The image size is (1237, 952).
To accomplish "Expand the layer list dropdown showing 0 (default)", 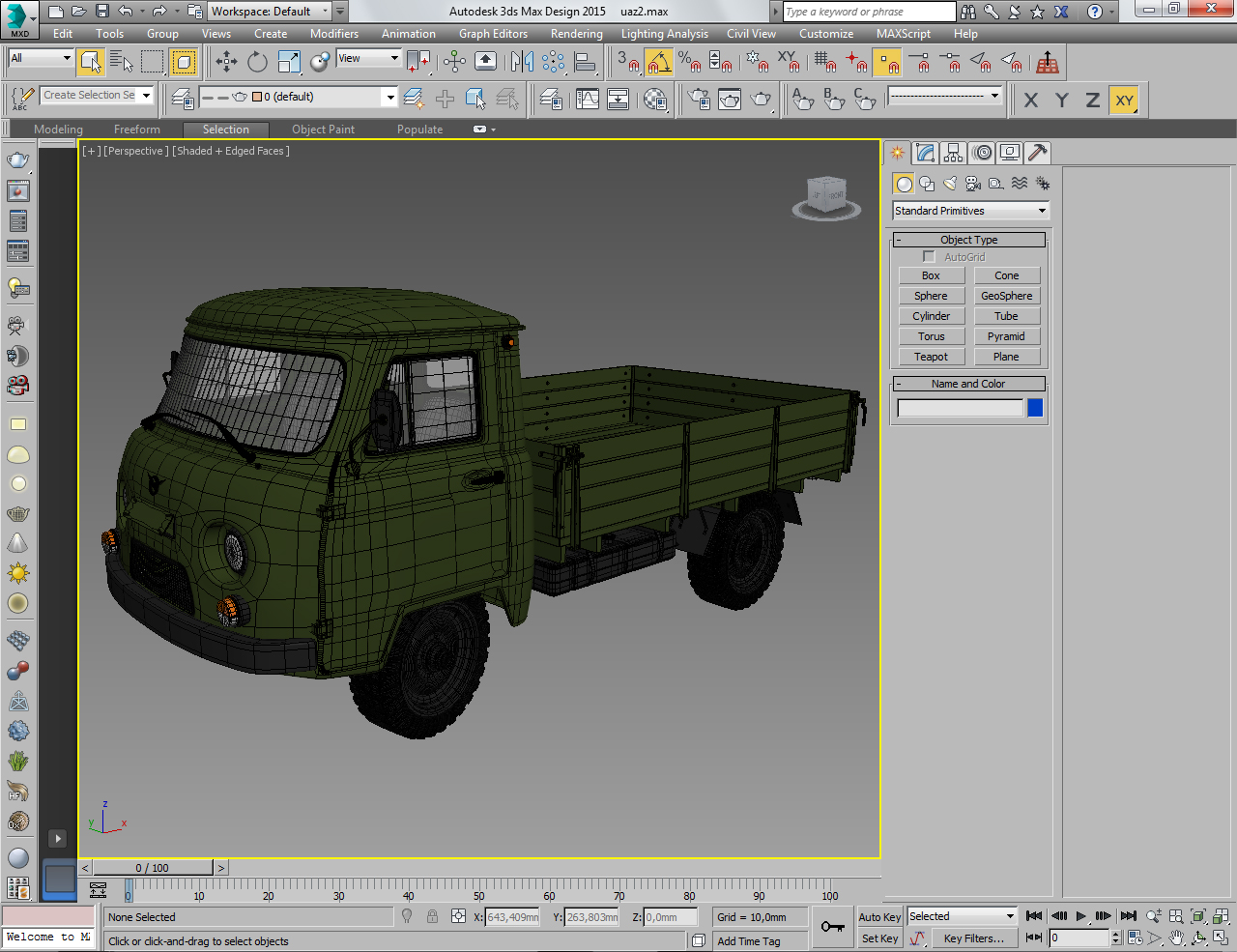I will (390, 97).
